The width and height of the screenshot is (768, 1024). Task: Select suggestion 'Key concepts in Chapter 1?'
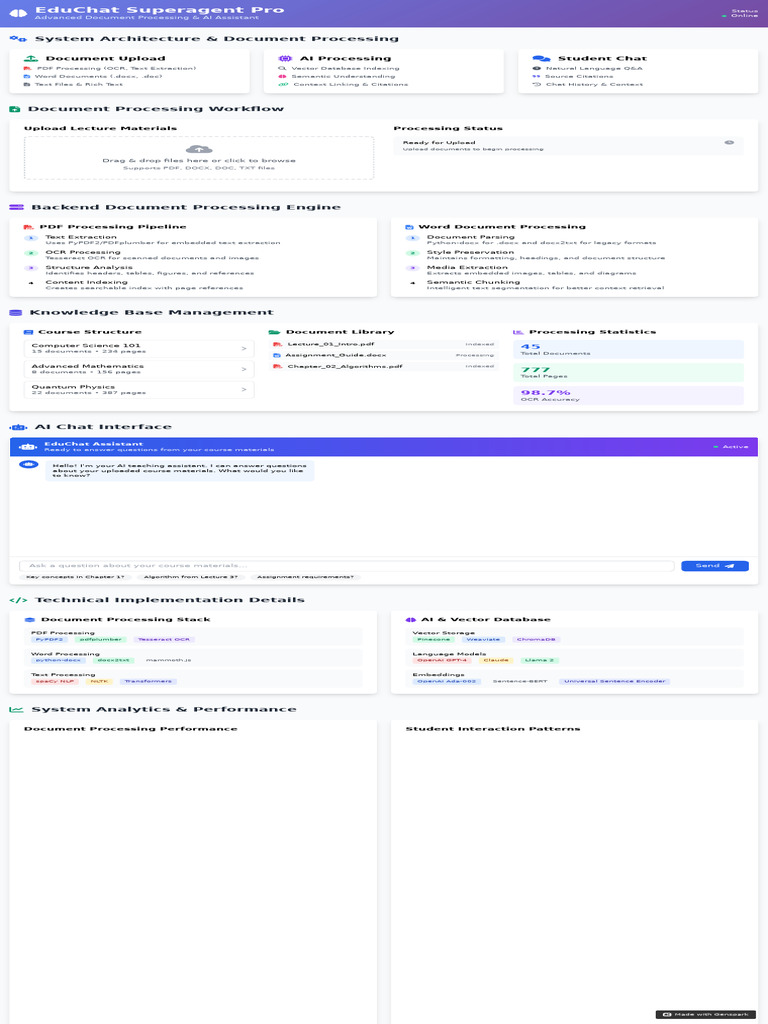pos(75,577)
